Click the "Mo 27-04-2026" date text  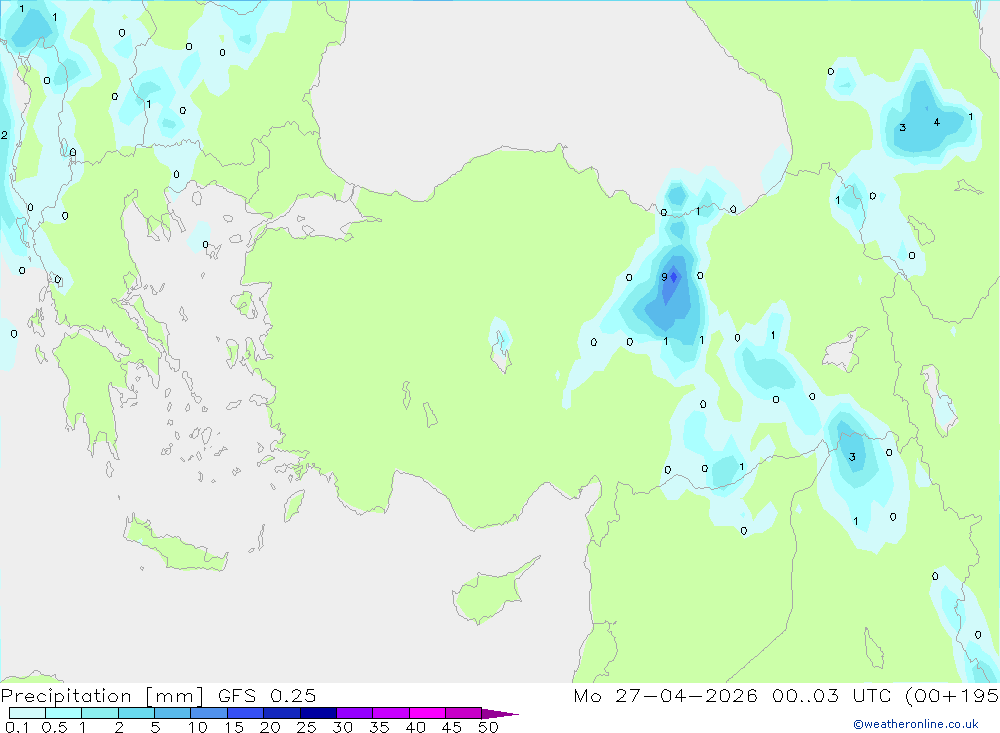pyautogui.click(x=665, y=695)
